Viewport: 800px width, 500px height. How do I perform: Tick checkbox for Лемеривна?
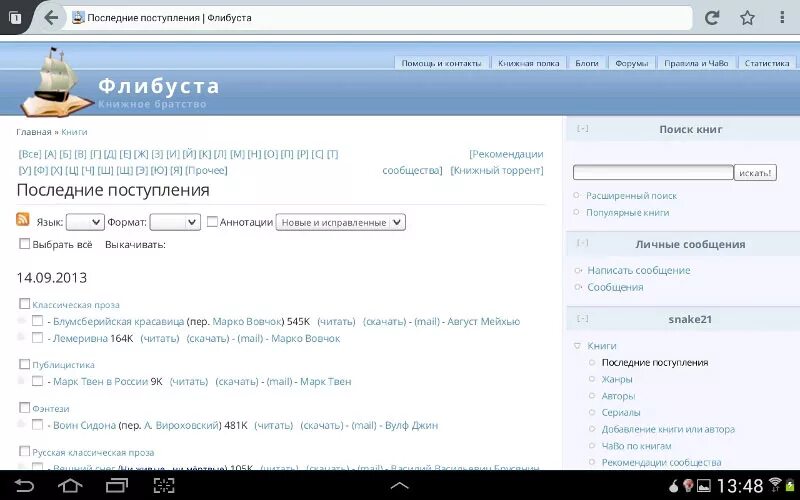[x=37, y=338]
